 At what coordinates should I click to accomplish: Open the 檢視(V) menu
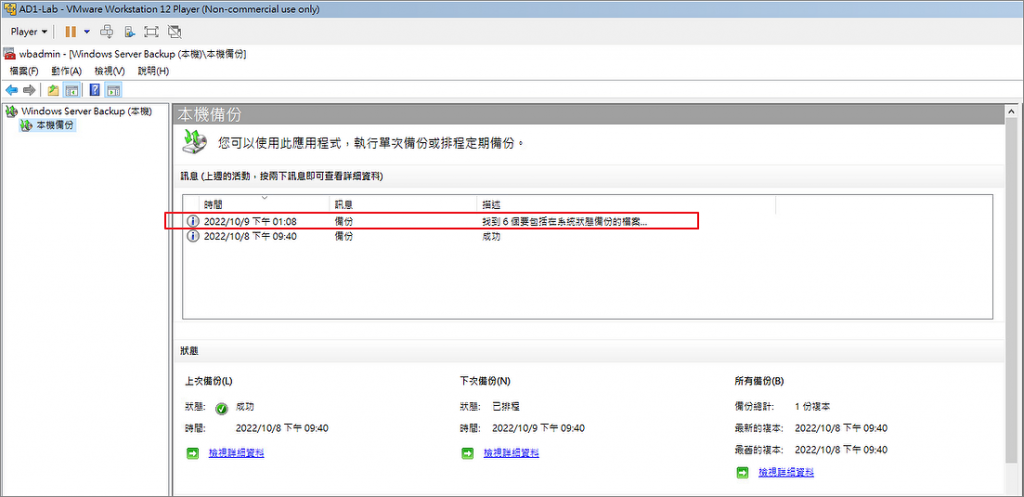(109, 71)
